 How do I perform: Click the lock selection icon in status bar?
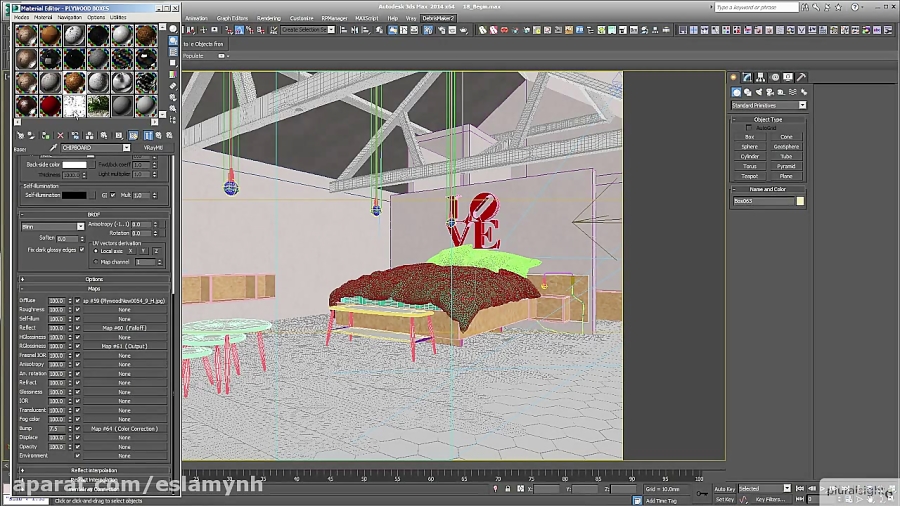(x=508, y=489)
